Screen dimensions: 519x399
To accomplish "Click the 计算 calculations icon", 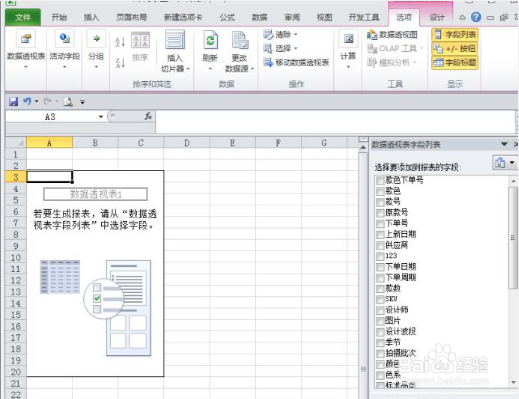I will click(x=348, y=39).
